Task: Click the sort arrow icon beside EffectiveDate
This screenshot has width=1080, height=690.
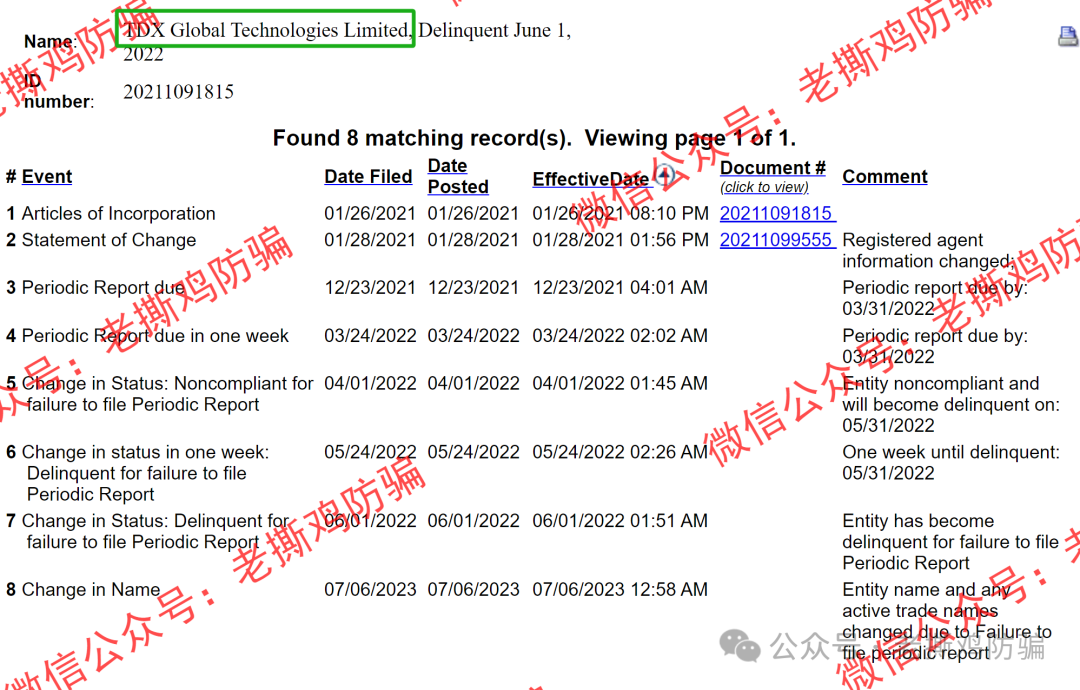Action: 665,176
